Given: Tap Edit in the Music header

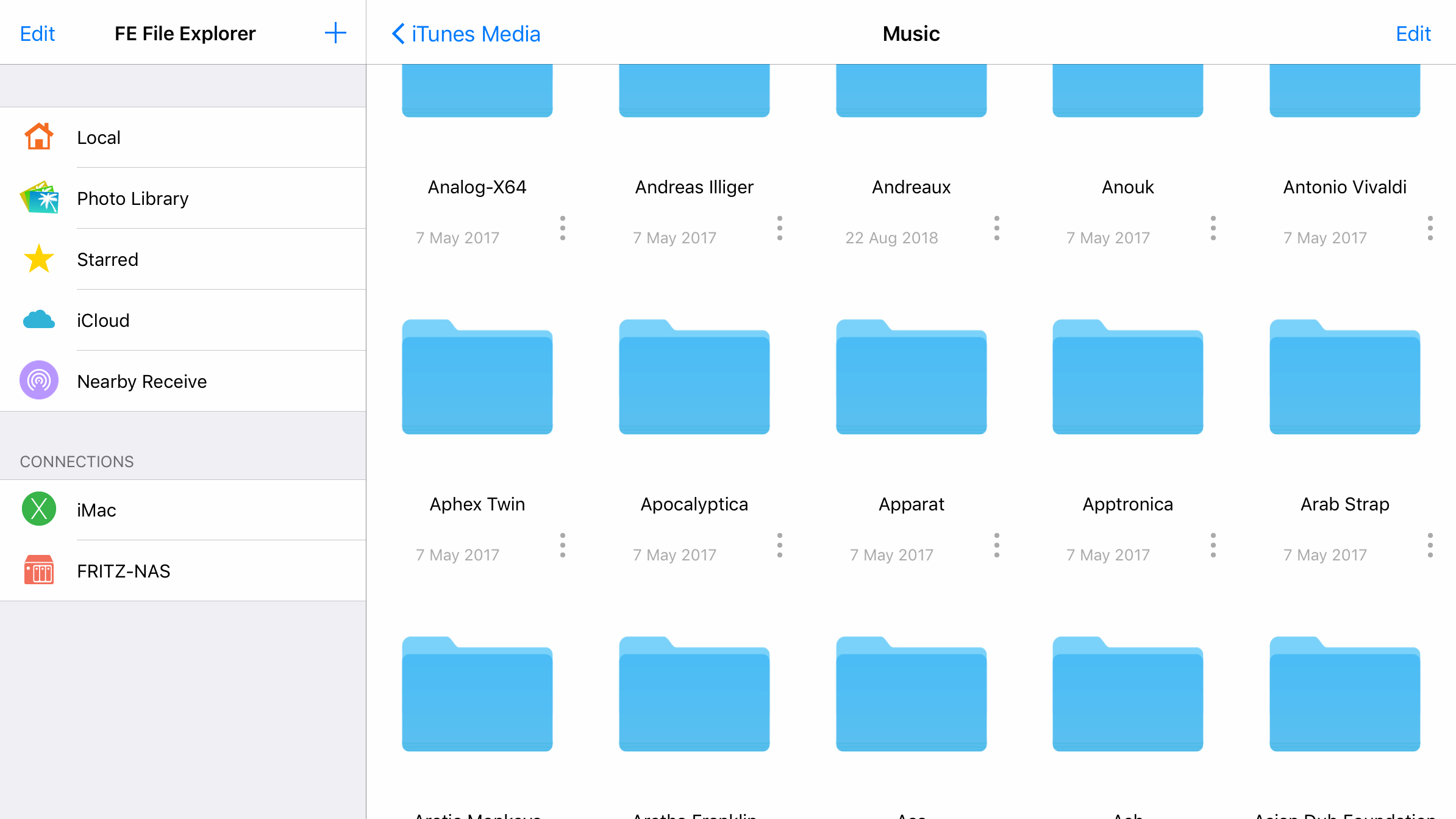Looking at the screenshot, I should [x=1413, y=34].
